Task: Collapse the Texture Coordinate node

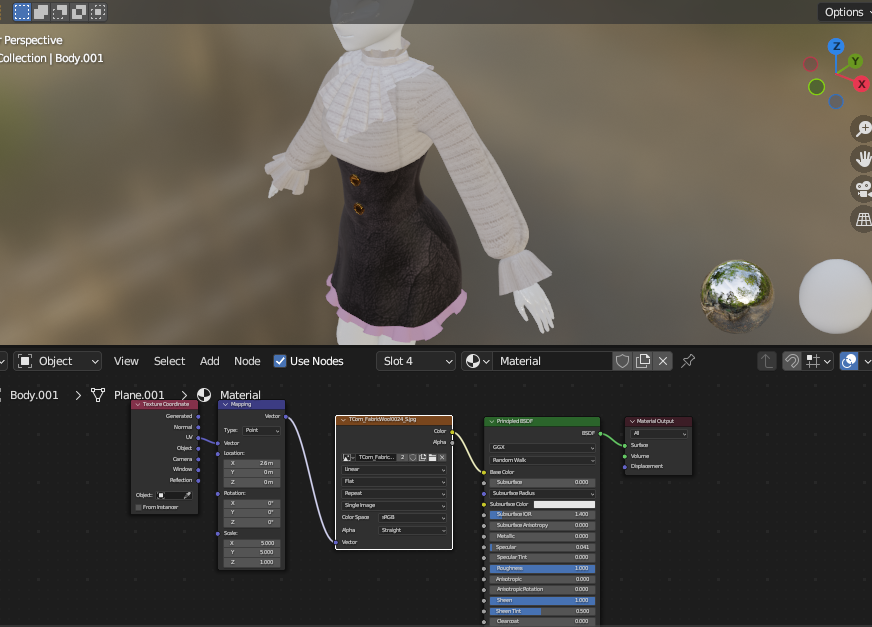Action: [138, 404]
